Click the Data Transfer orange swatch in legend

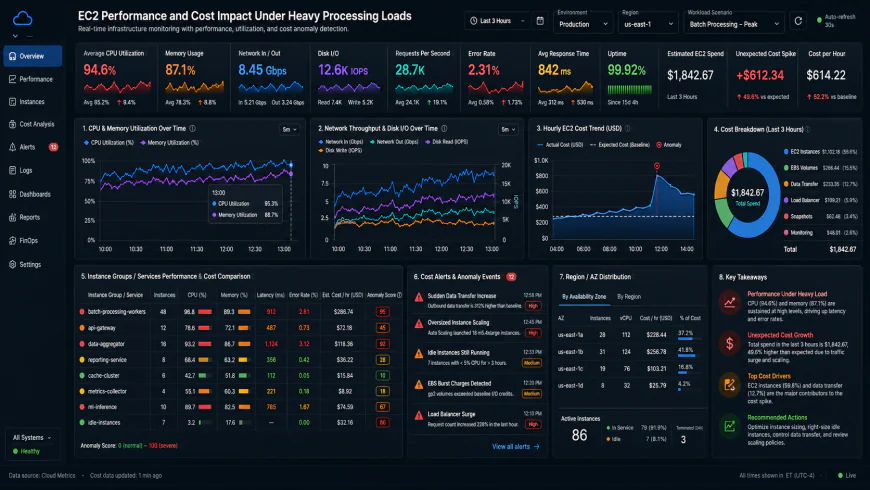786,184
